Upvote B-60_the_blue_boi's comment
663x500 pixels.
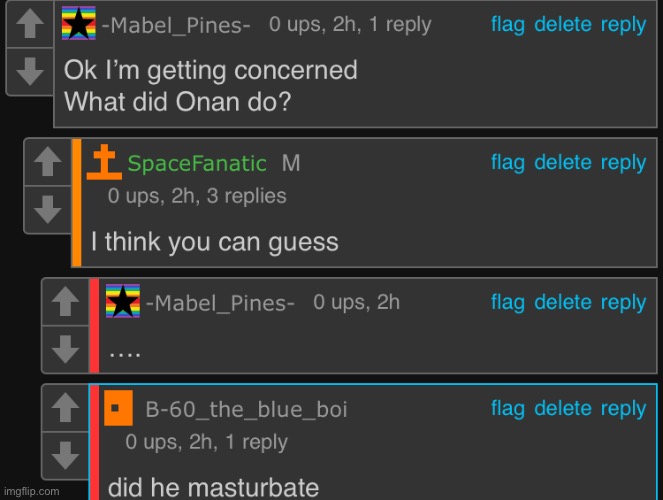pyautogui.click(x=66, y=406)
